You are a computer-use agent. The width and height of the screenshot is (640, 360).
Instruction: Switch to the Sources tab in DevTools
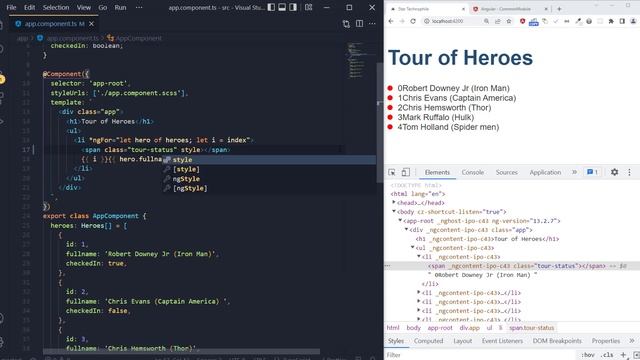(x=507, y=172)
